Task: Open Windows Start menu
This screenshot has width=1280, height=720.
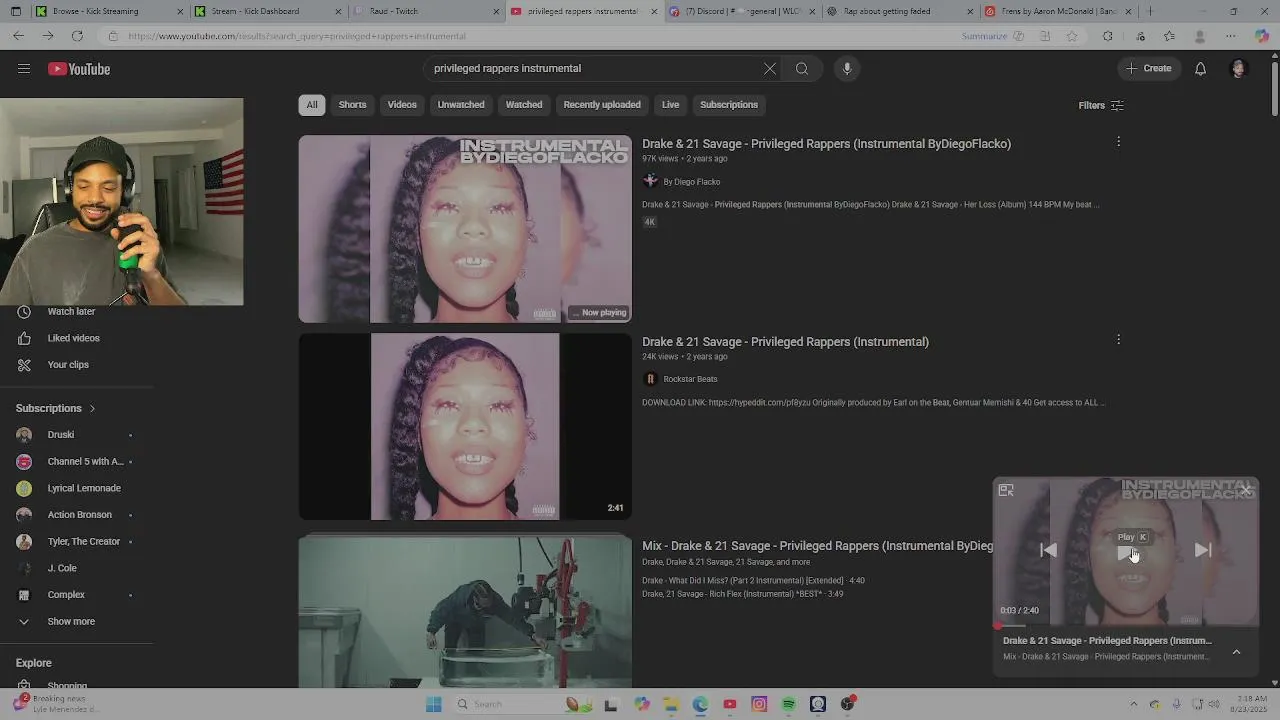Action: pyautogui.click(x=433, y=704)
